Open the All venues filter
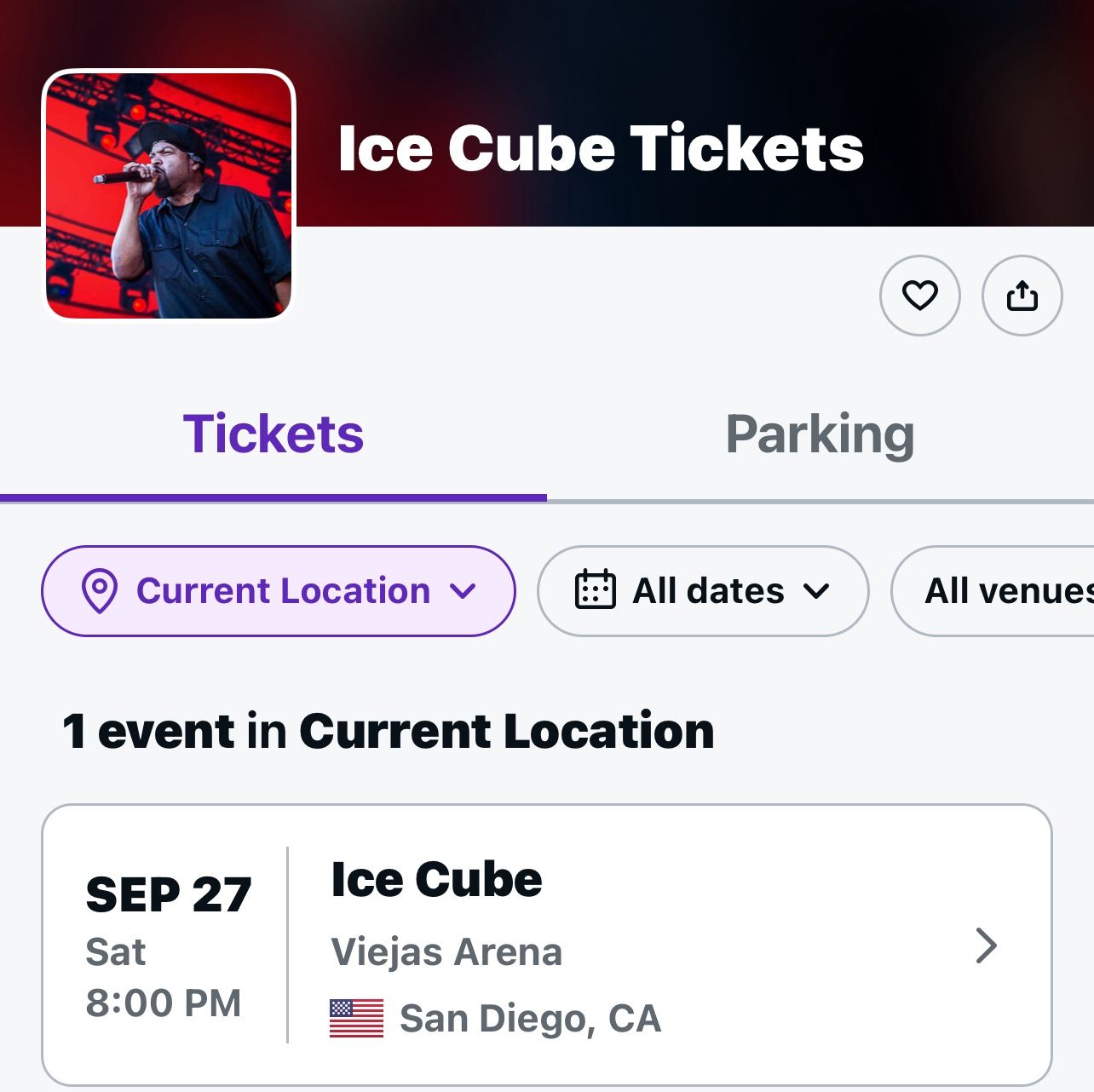The image size is (1094, 1092). point(1005,591)
